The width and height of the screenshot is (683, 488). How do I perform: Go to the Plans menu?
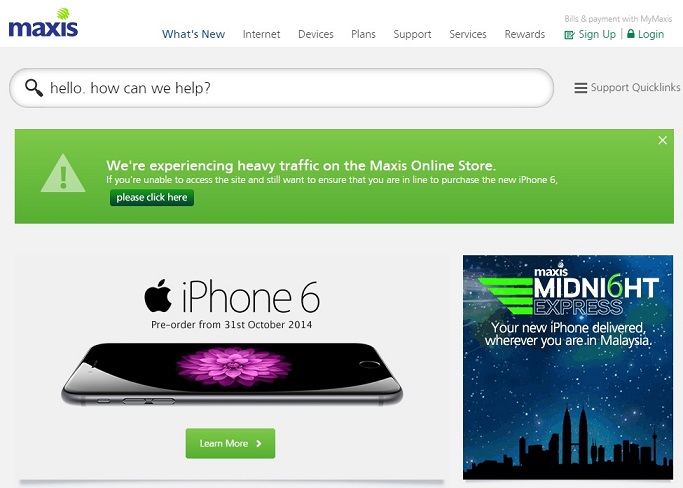coord(363,34)
